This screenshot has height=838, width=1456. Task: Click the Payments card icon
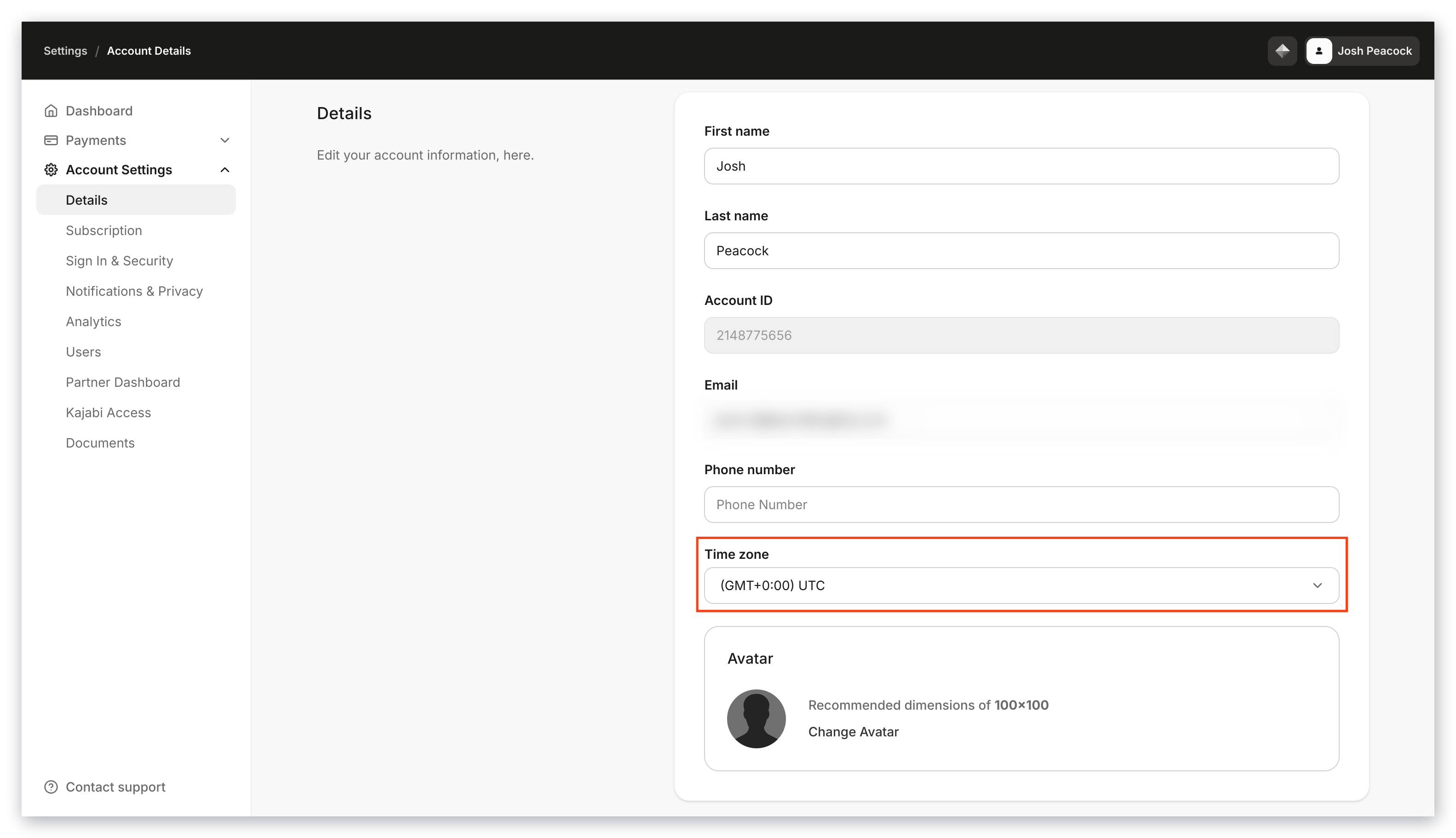coord(51,140)
